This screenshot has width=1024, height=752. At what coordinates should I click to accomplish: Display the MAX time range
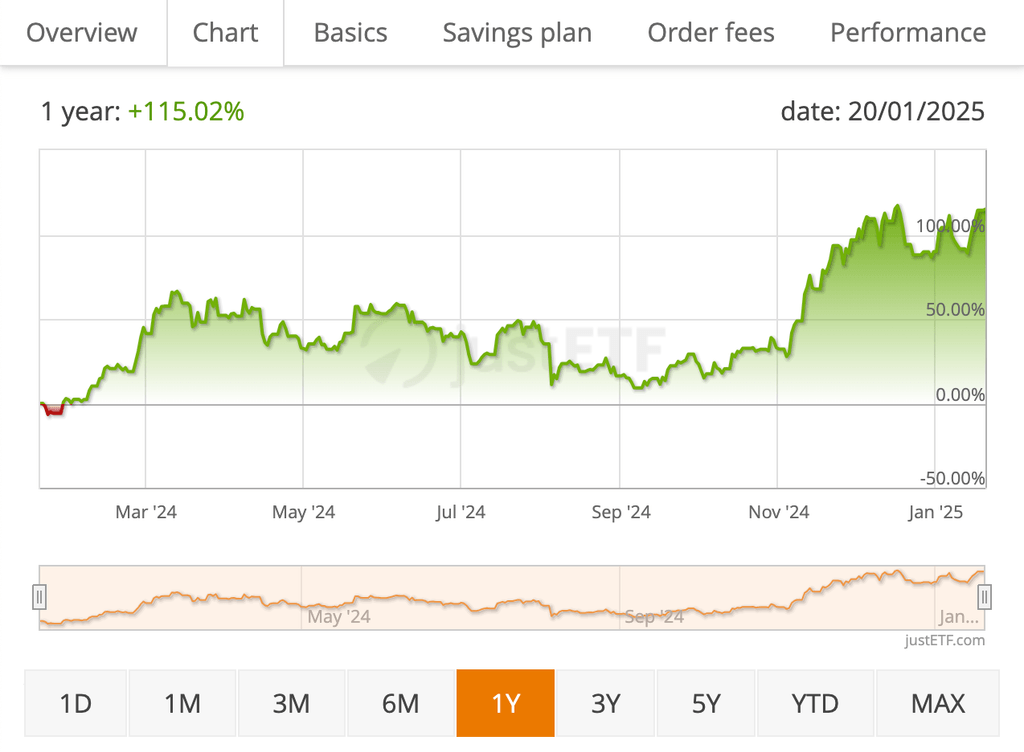click(x=937, y=703)
